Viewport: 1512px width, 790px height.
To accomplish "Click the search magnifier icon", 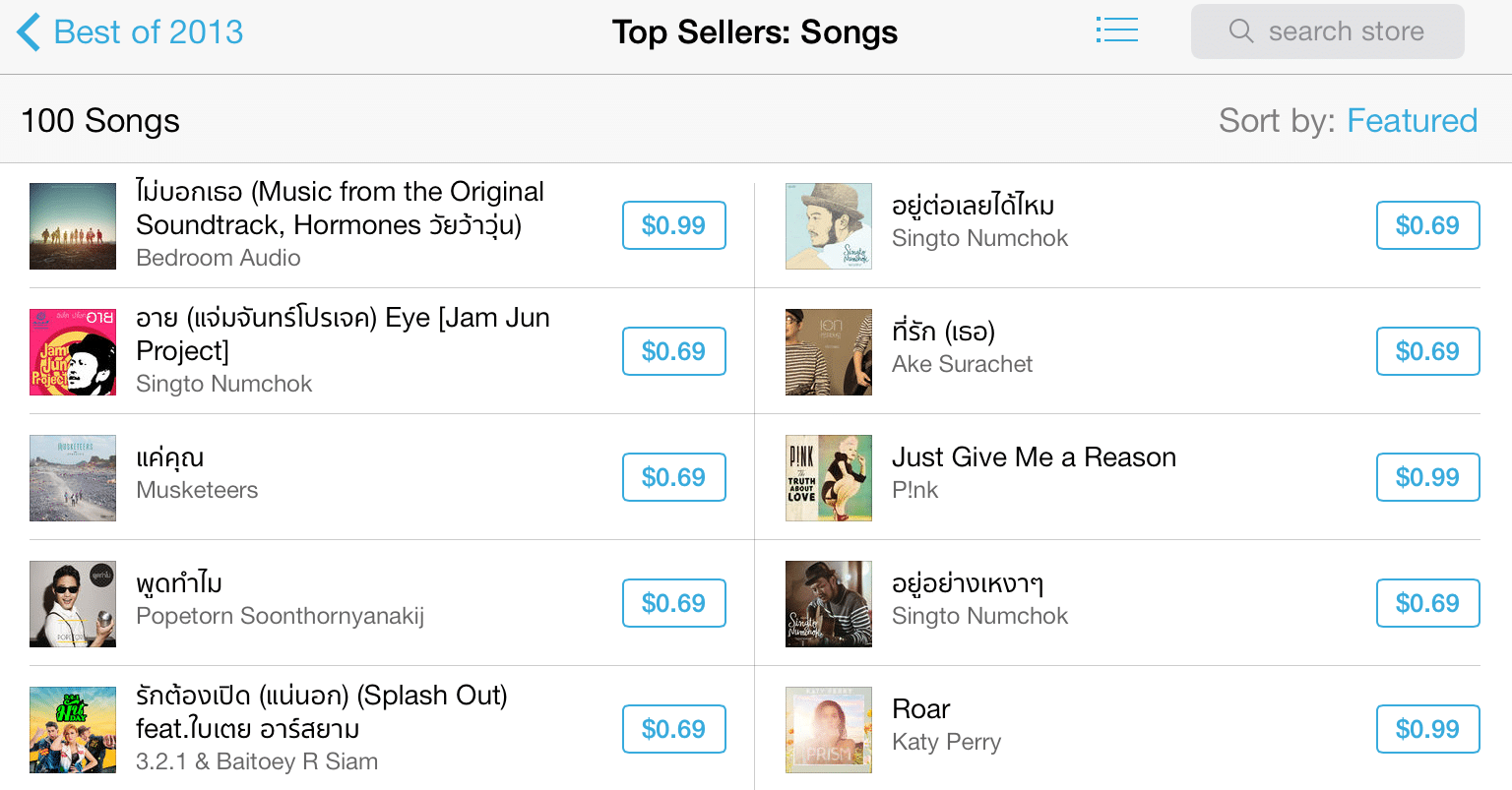I will point(1241,31).
